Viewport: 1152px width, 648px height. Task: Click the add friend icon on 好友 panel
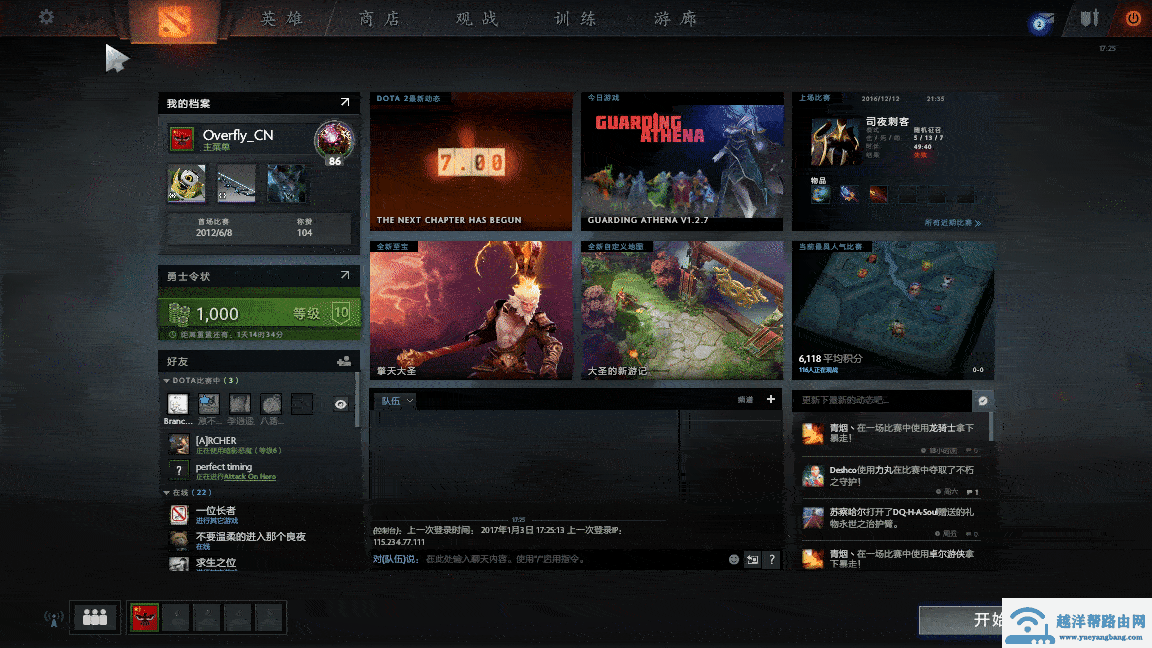pyautogui.click(x=343, y=361)
